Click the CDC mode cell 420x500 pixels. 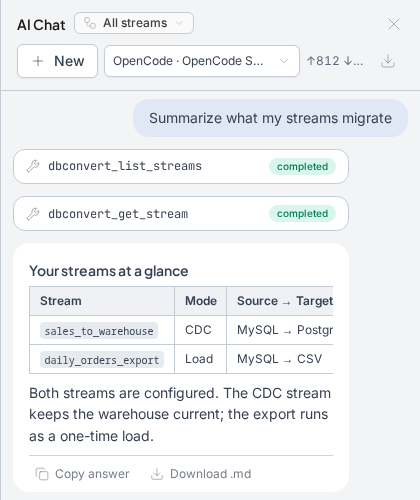(200, 330)
